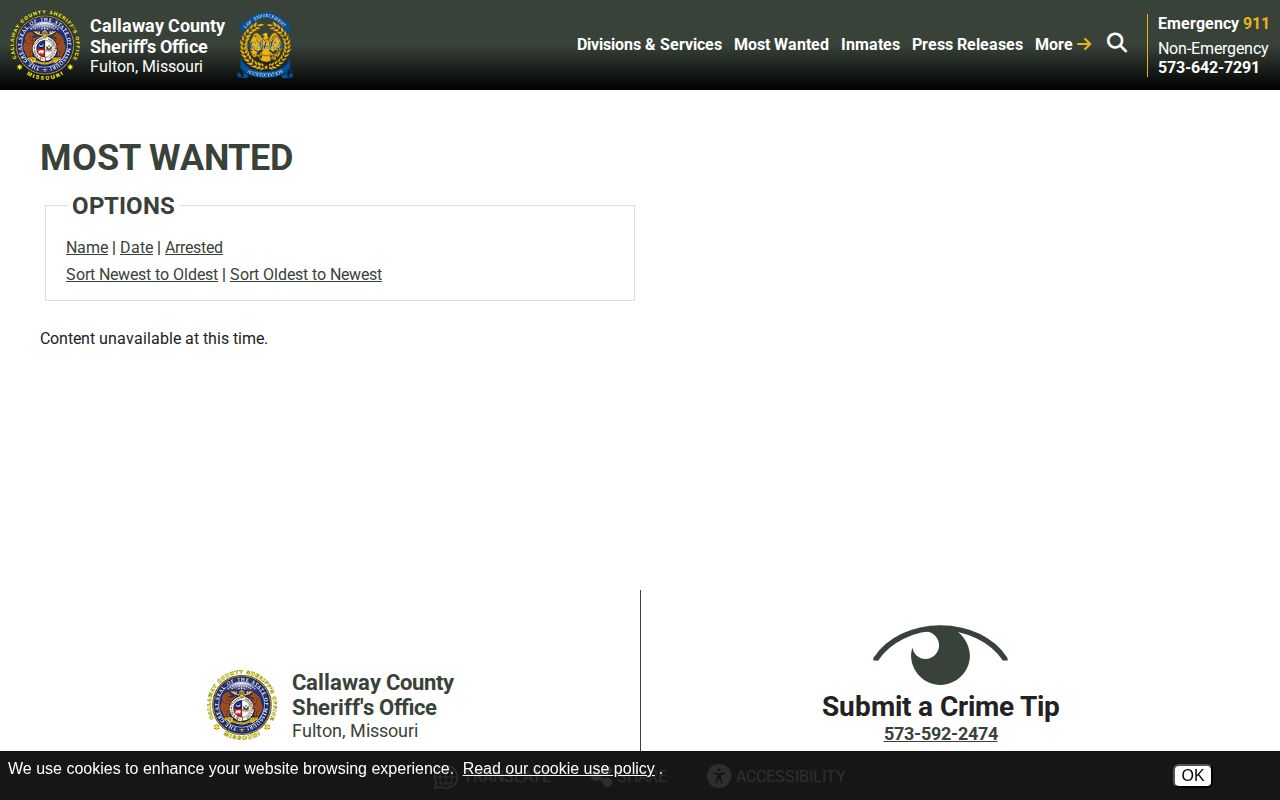The height and width of the screenshot is (800, 1280).
Task: Open Press Releases from navigation
Action: coord(967,44)
